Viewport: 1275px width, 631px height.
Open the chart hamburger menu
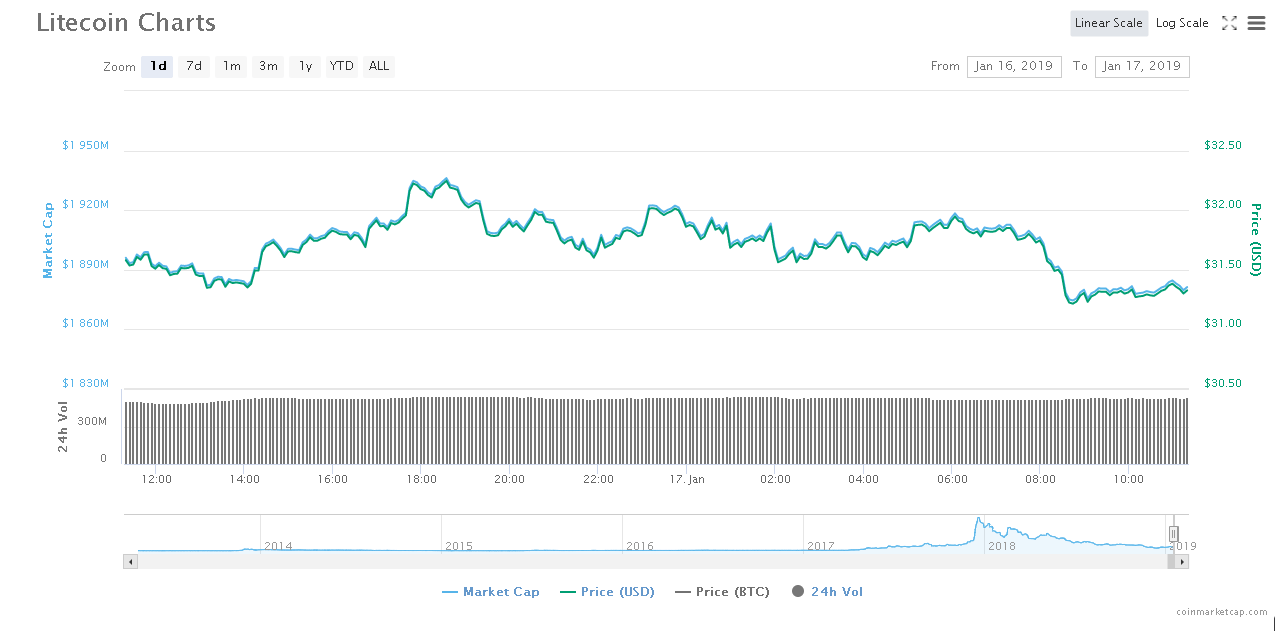point(1256,23)
